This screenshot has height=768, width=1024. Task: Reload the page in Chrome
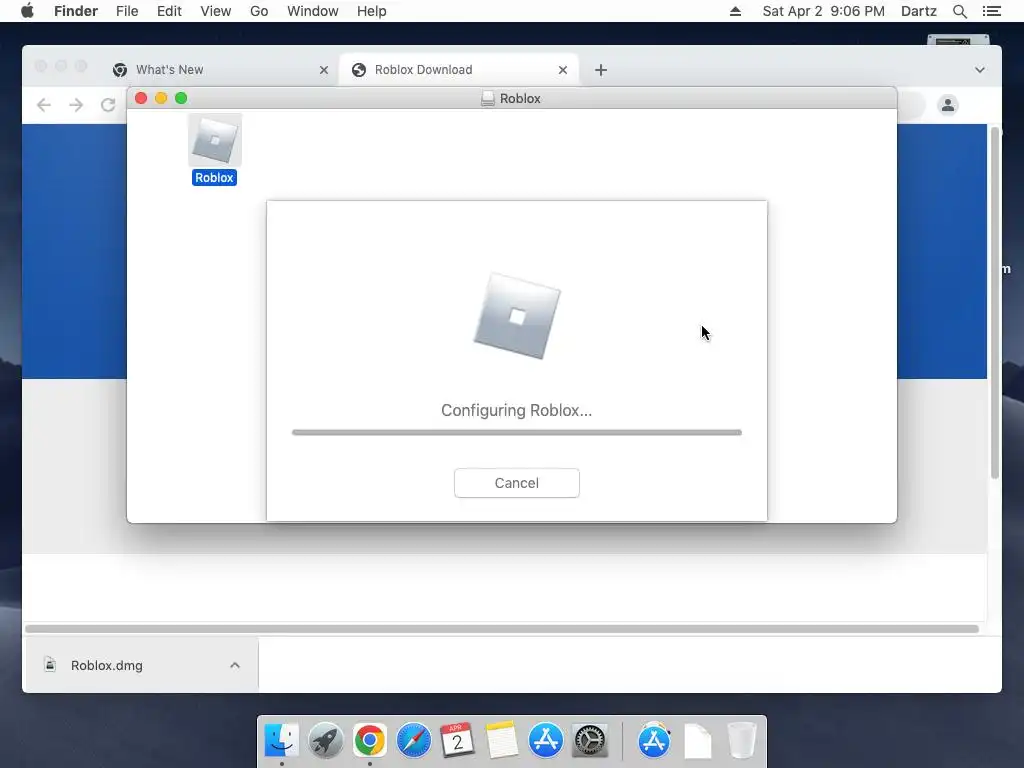click(108, 105)
